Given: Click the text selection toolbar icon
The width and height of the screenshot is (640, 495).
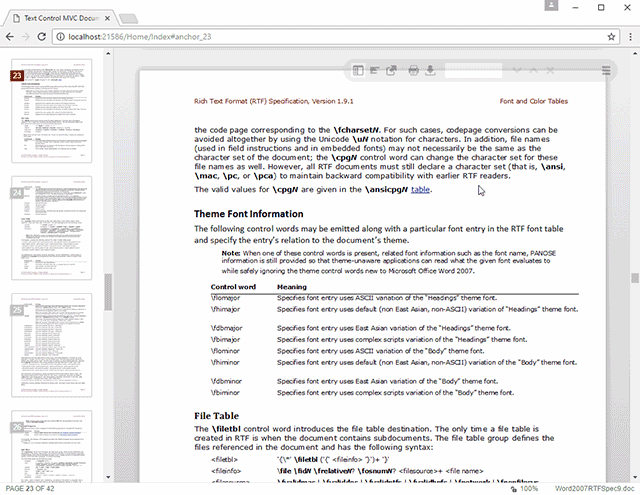Looking at the screenshot, I should (374, 71).
